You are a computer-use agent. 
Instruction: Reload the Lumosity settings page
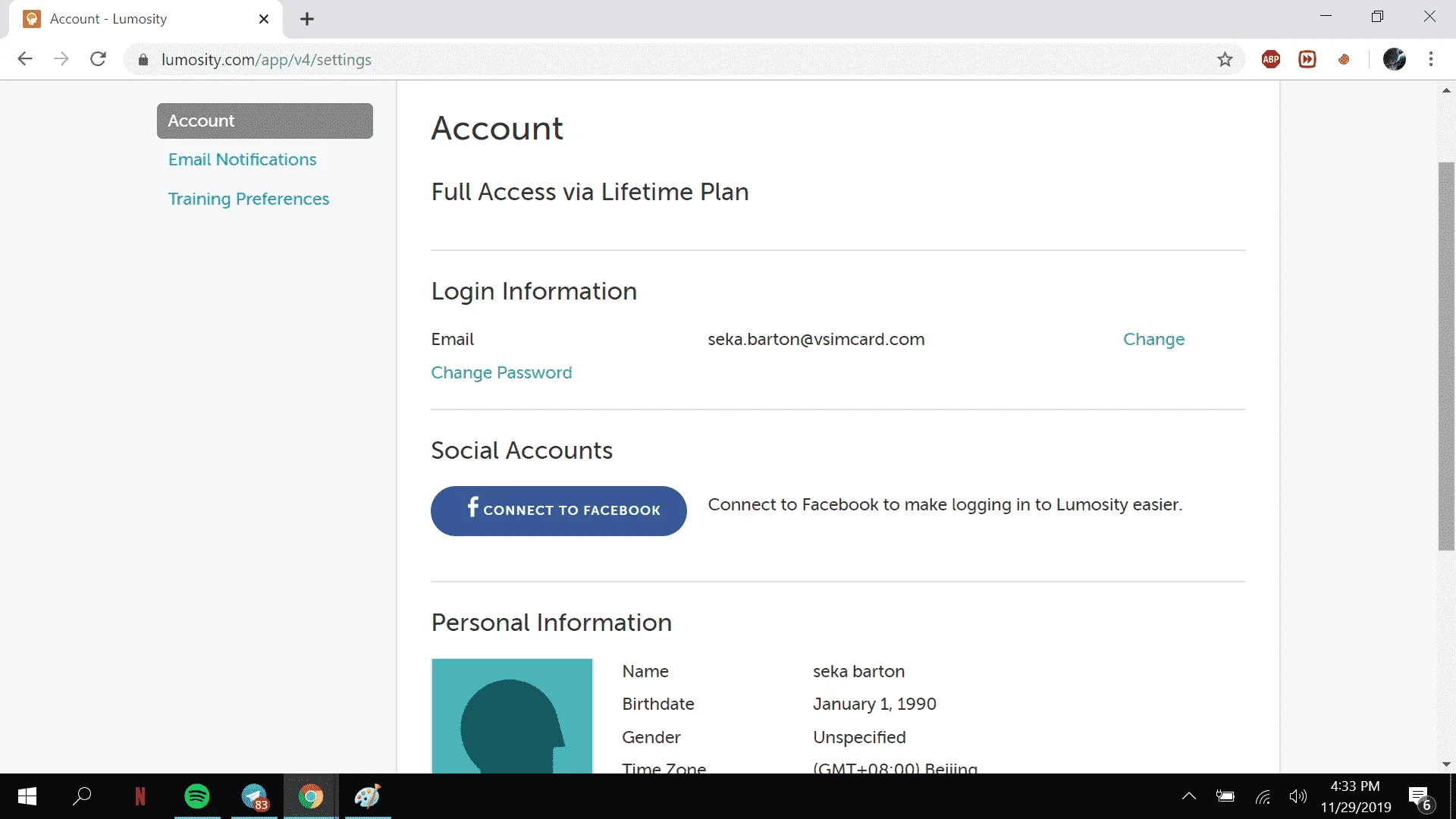tap(98, 59)
